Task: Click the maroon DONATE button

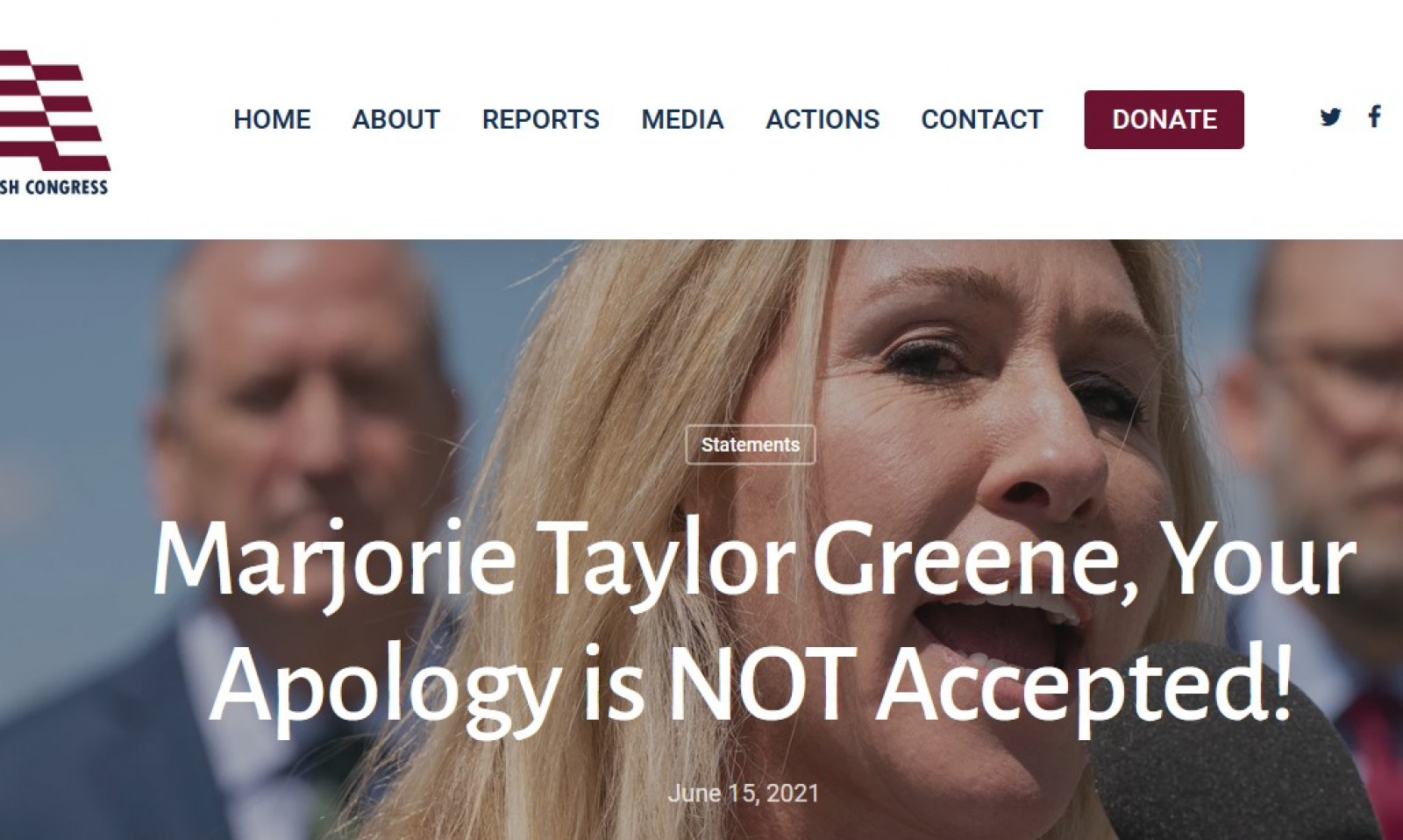Action: coord(1164,119)
